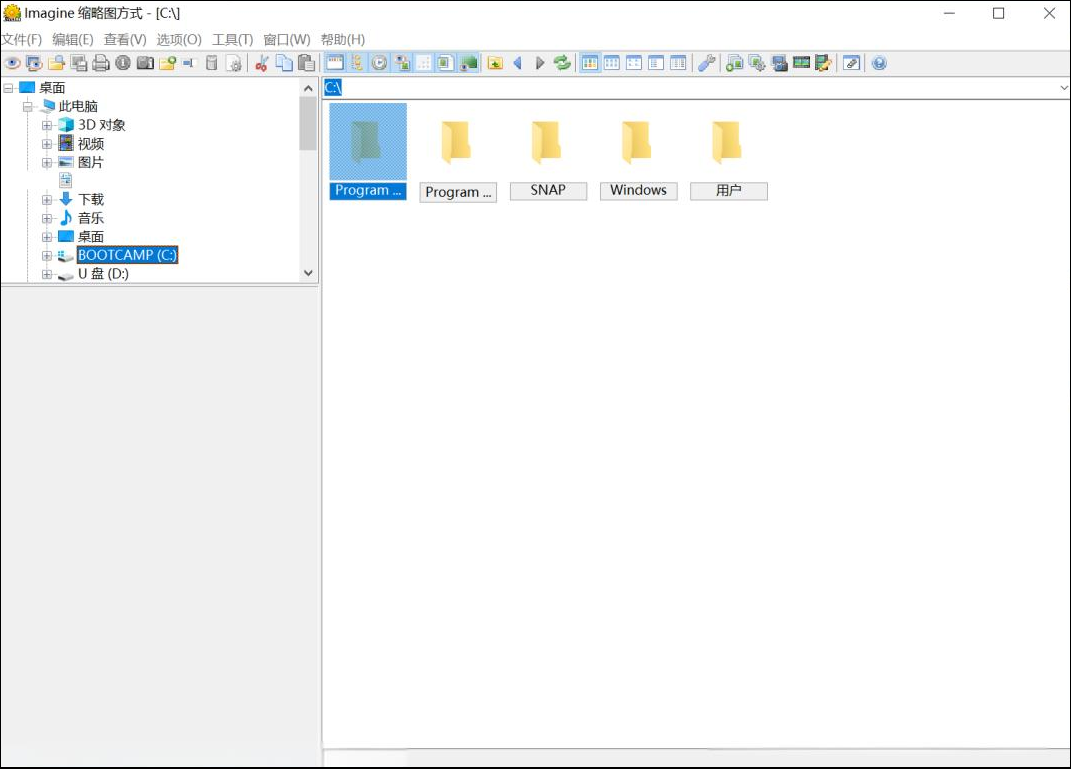Expand the 音乐 tree node
1071x769 pixels.
[46, 219]
